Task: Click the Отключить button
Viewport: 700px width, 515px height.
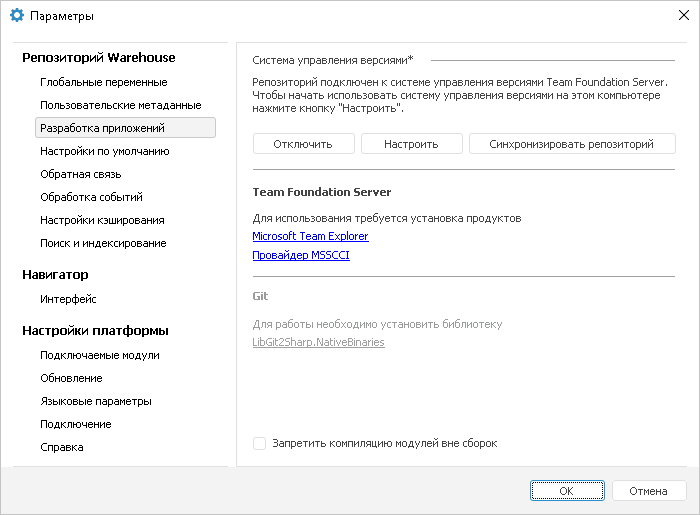Action: click(x=304, y=144)
